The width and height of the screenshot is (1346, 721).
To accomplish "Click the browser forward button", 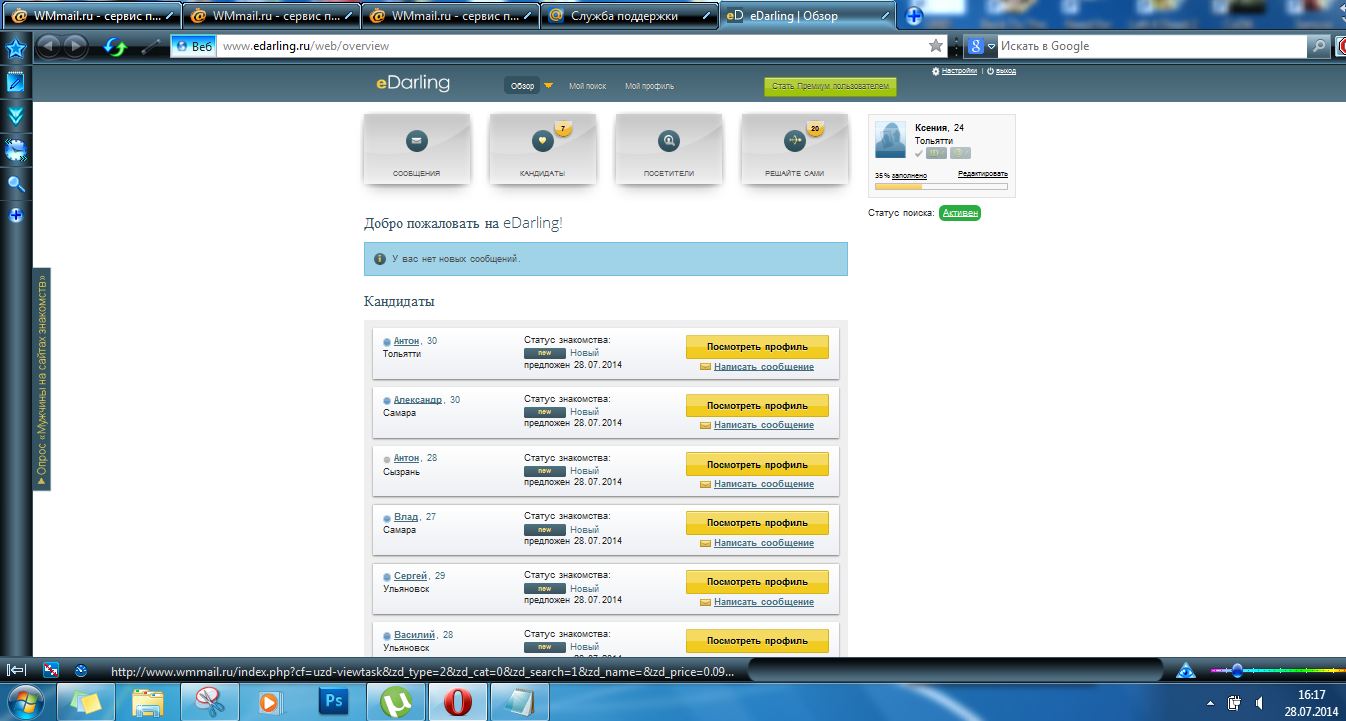I will point(76,46).
